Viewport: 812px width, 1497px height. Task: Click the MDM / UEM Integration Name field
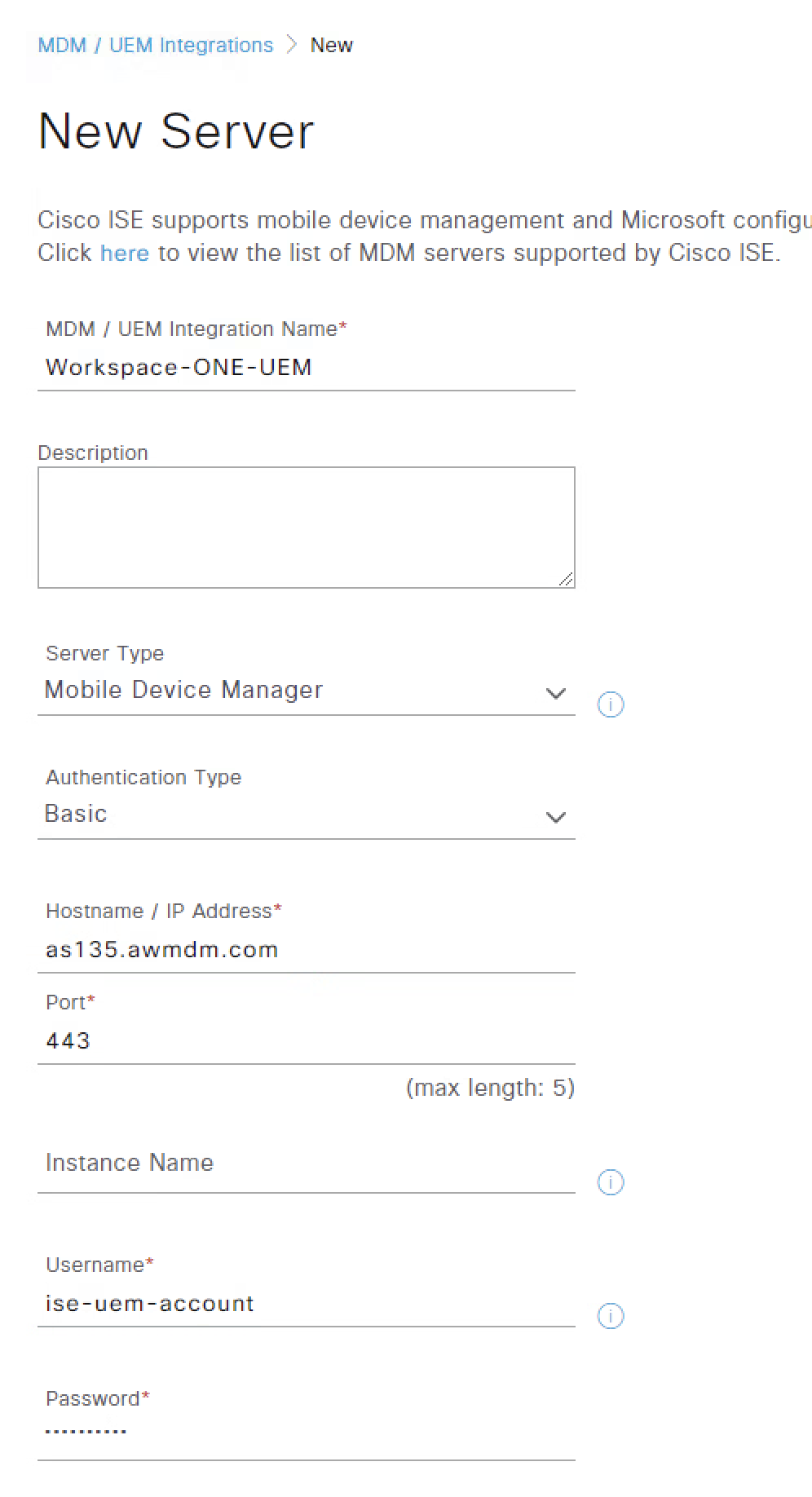point(306,368)
